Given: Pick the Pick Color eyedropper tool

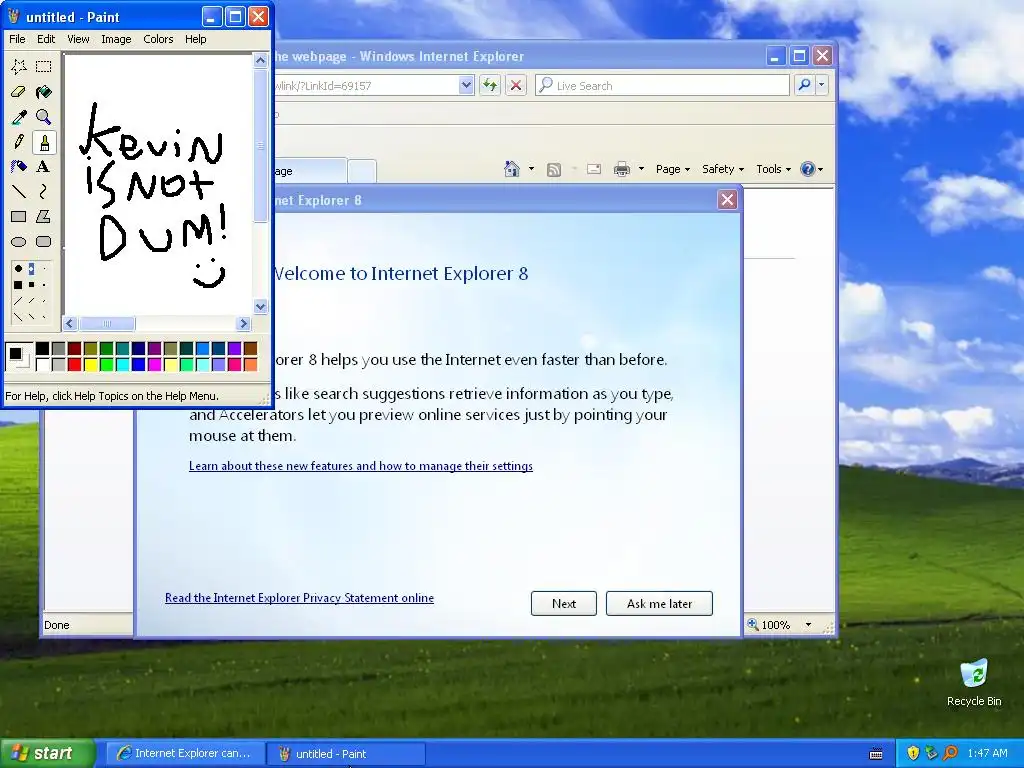Looking at the screenshot, I should [x=18, y=117].
